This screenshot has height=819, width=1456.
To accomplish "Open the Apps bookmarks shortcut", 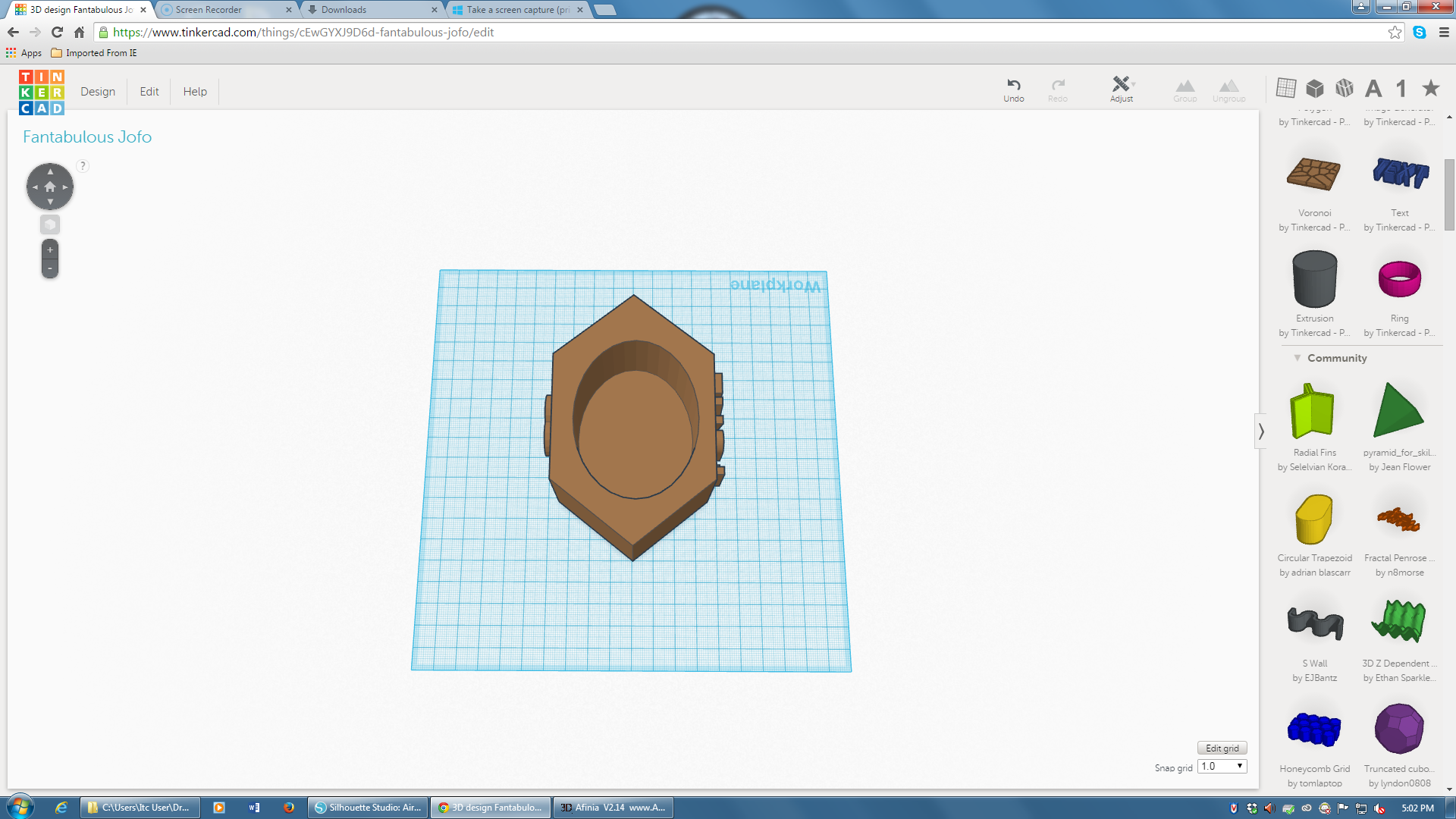I will click(24, 53).
